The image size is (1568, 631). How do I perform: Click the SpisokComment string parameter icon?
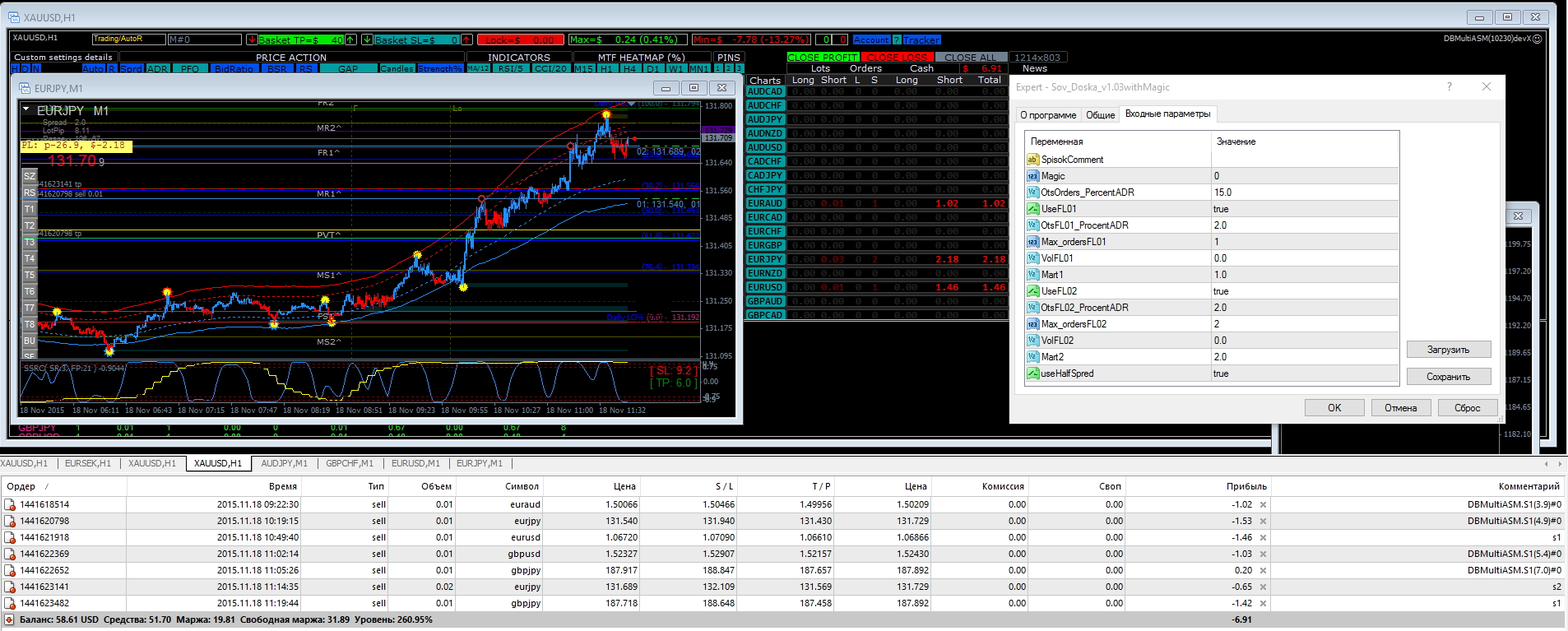point(1032,160)
